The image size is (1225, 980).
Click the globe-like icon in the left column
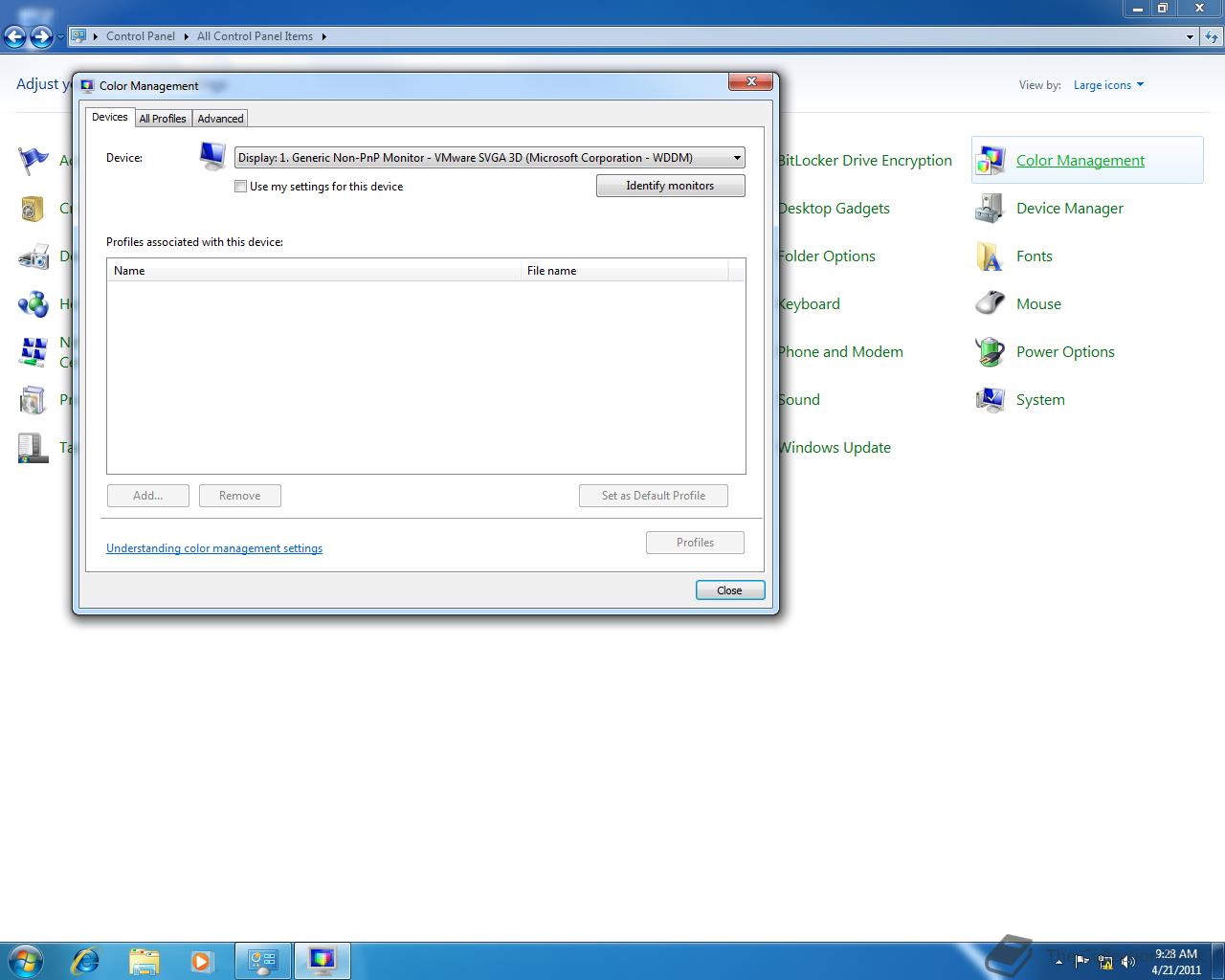click(x=33, y=304)
